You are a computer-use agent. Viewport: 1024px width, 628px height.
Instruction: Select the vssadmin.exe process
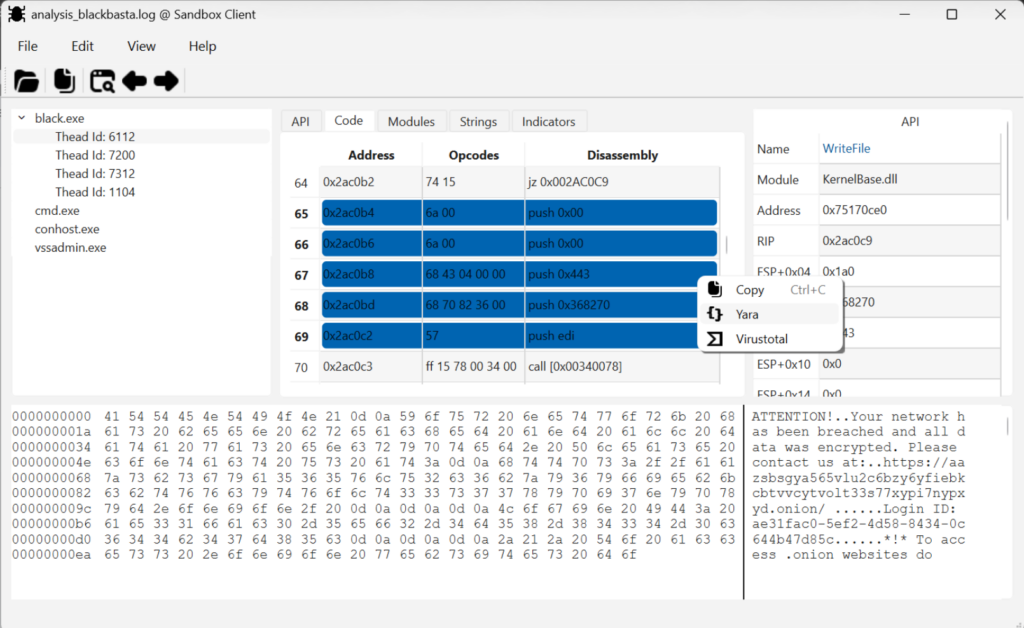pyautogui.click(x=70, y=247)
